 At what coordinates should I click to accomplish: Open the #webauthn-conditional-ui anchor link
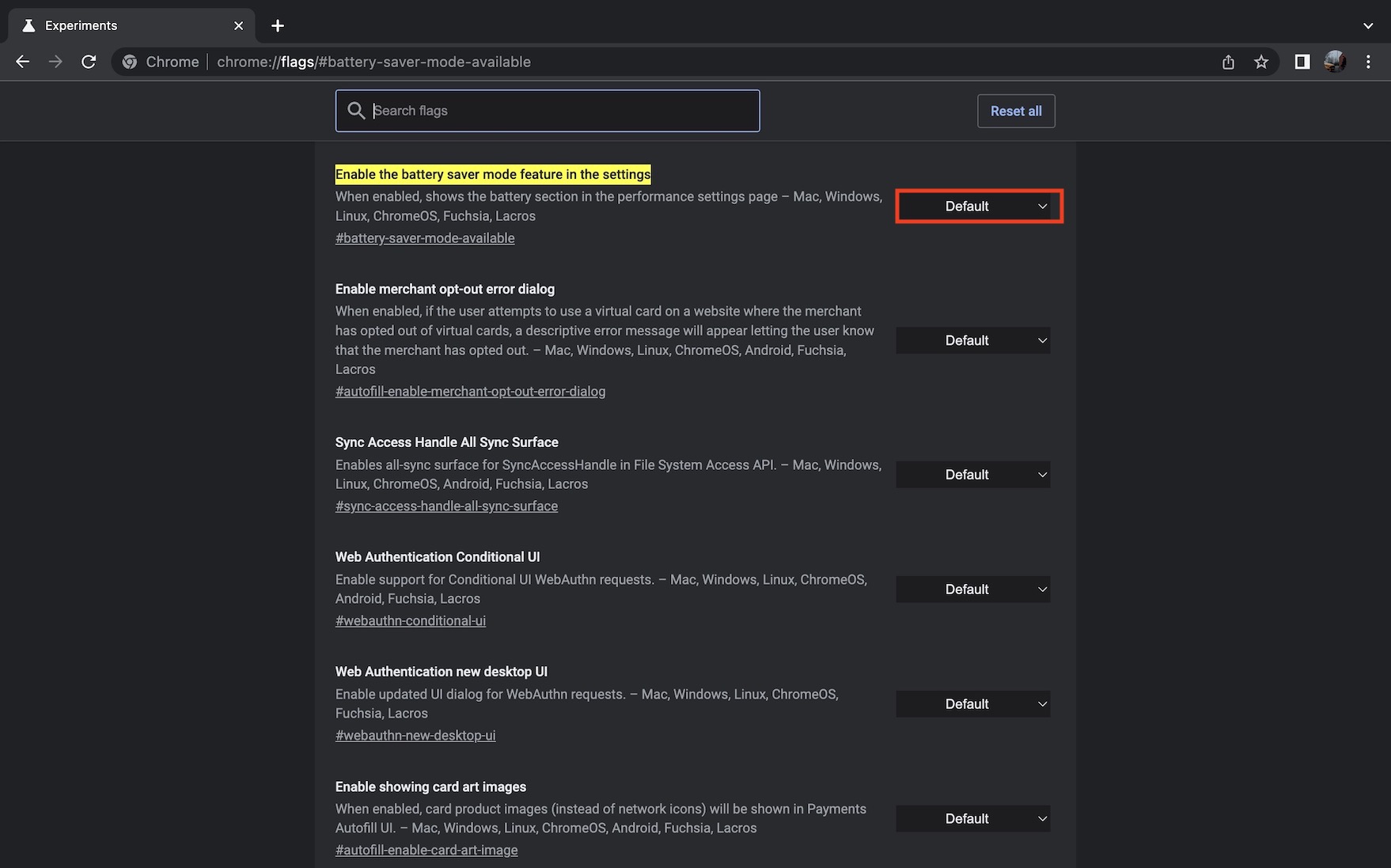(x=411, y=621)
